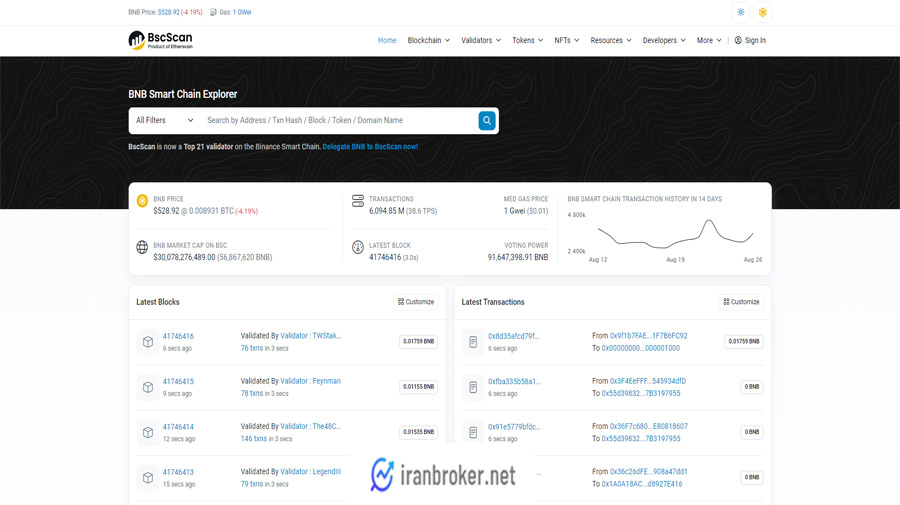Open Validator : Feynman link

(311, 381)
